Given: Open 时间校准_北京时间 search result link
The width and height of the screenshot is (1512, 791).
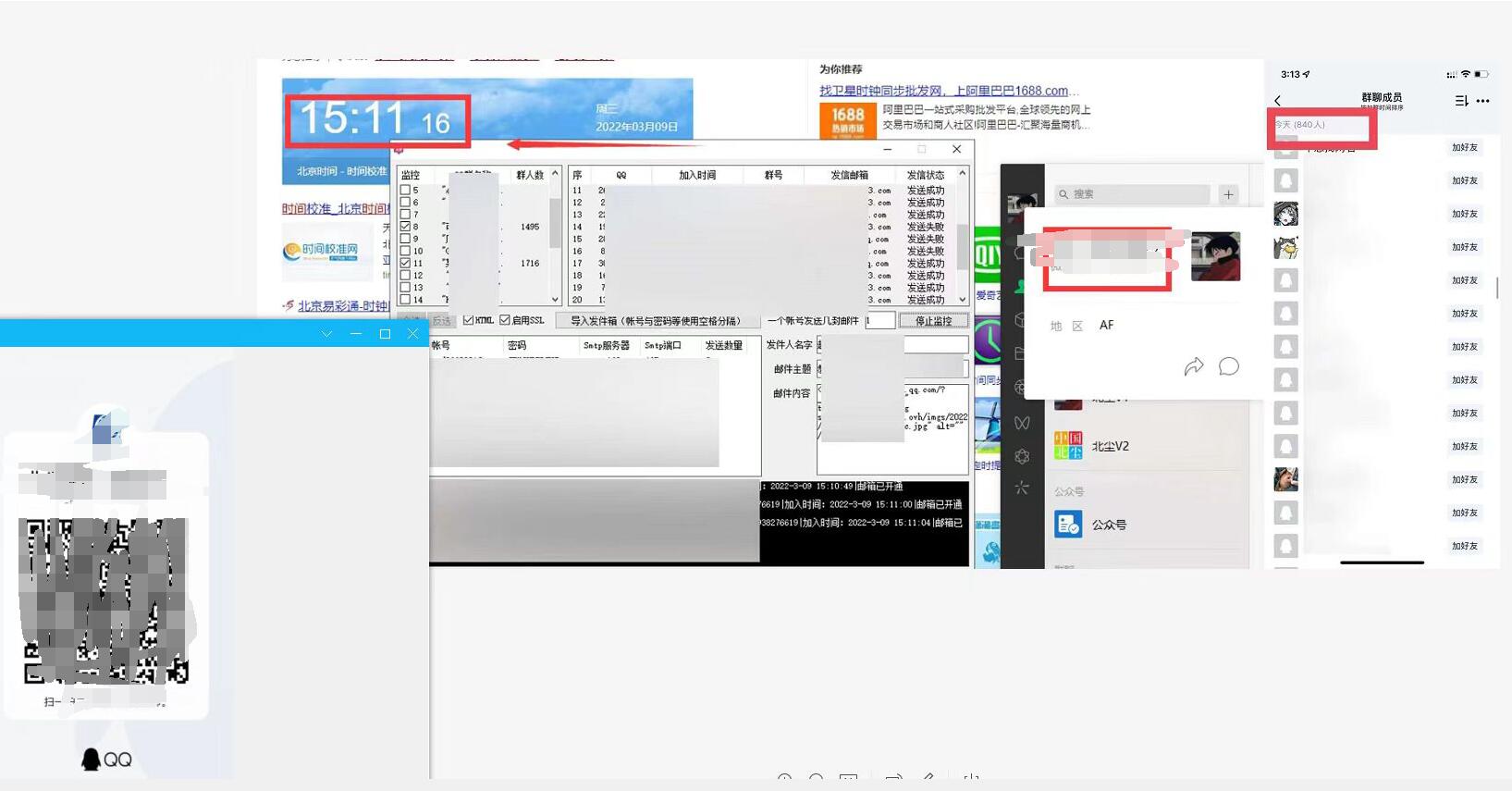Looking at the screenshot, I should coord(335,209).
